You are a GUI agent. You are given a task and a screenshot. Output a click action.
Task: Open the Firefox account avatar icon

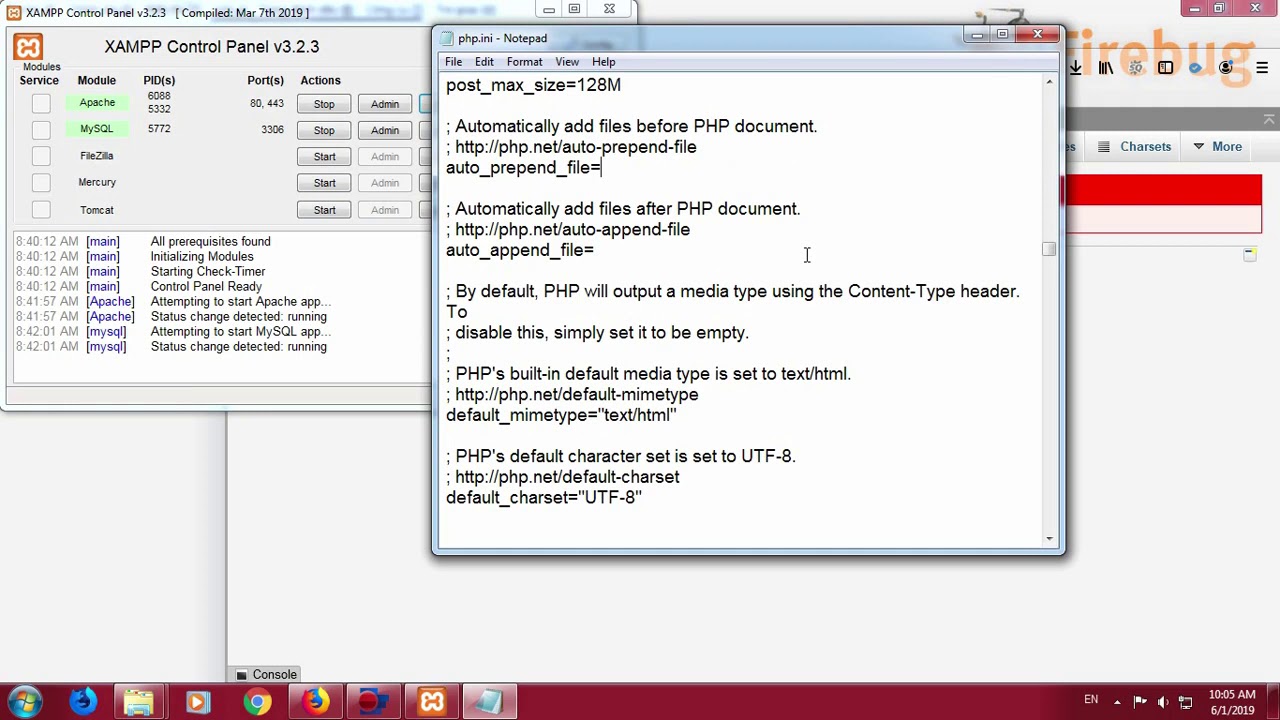1226,68
